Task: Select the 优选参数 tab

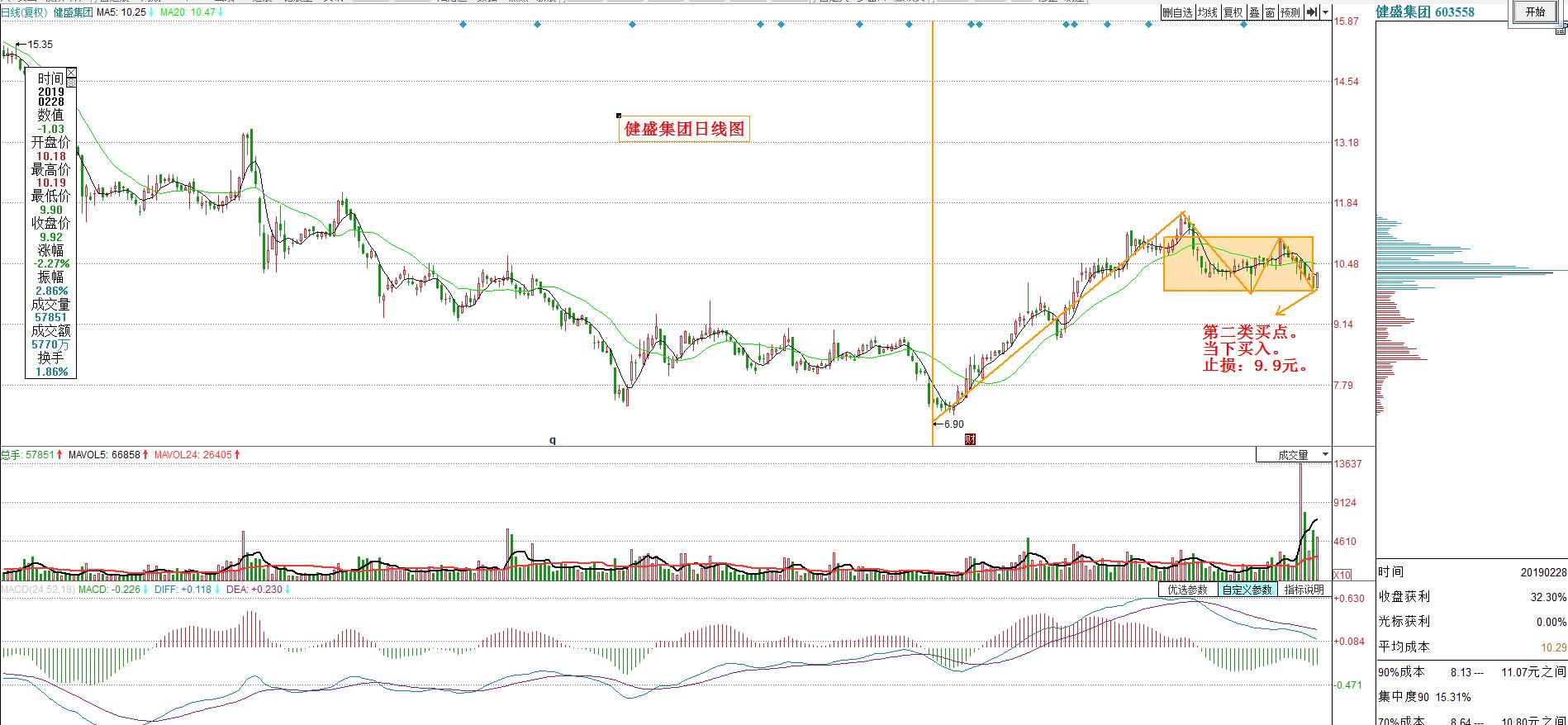Action: (1187, 590)
